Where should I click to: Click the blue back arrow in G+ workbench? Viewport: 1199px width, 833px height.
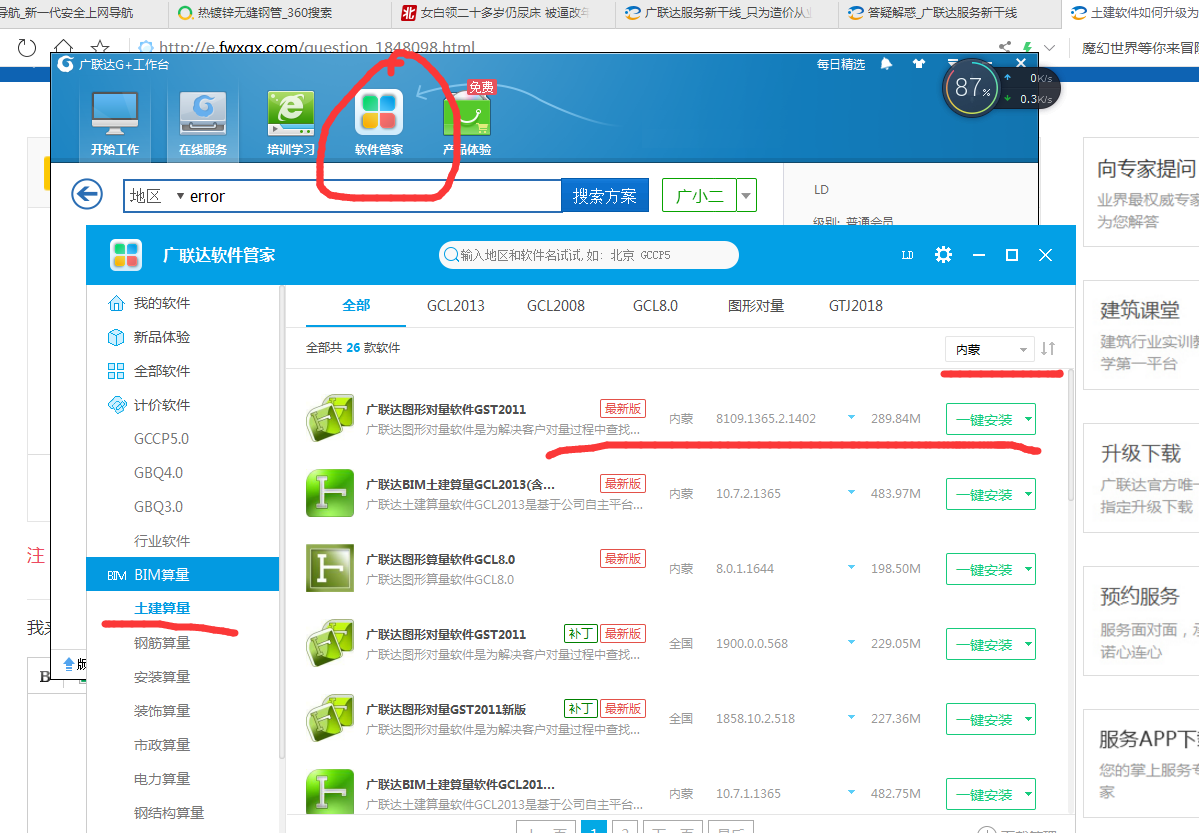tap(87, 194)
